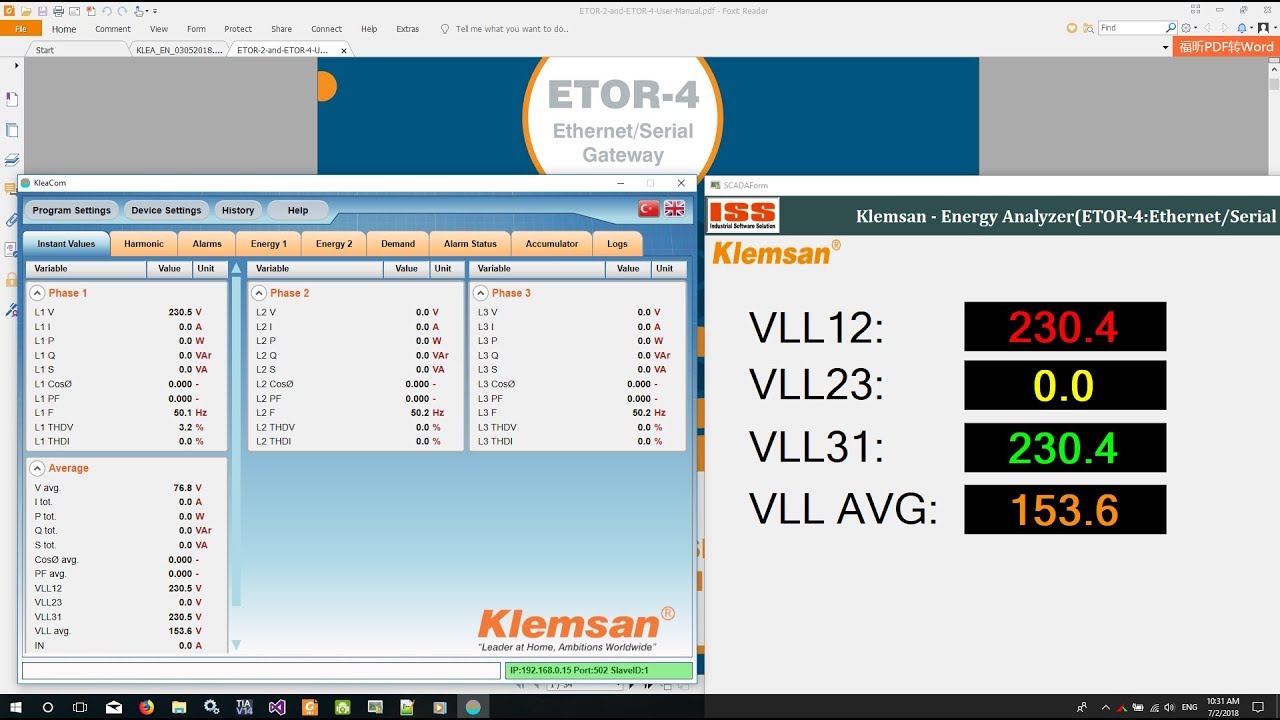Save the PDF with the floppy icon
Viewport: 1280px width, 720px height.
pyautogui.click(x=42, y=11)
